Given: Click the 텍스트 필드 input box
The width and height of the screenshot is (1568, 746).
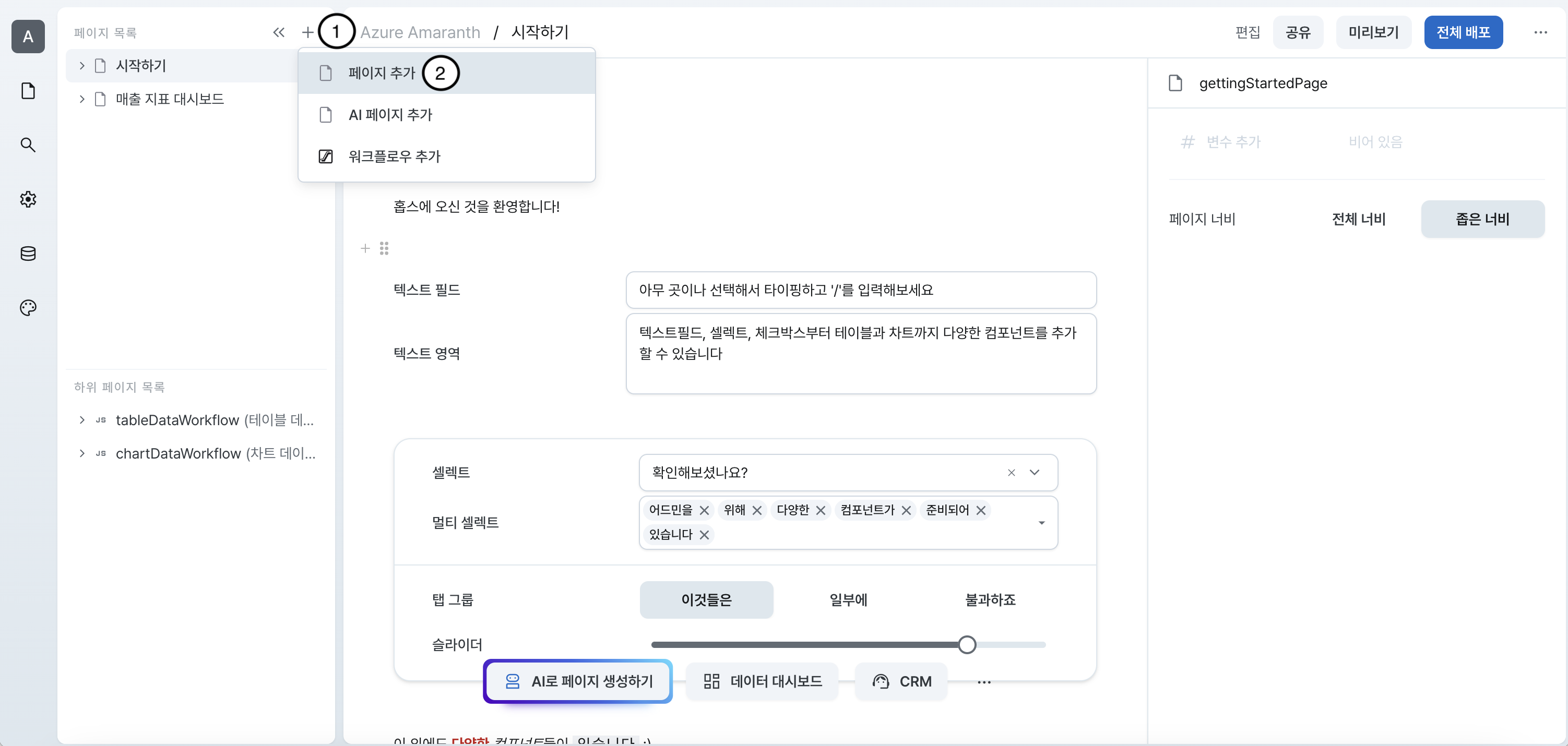Looking at the screenshot, I should [x=861, y=290].
